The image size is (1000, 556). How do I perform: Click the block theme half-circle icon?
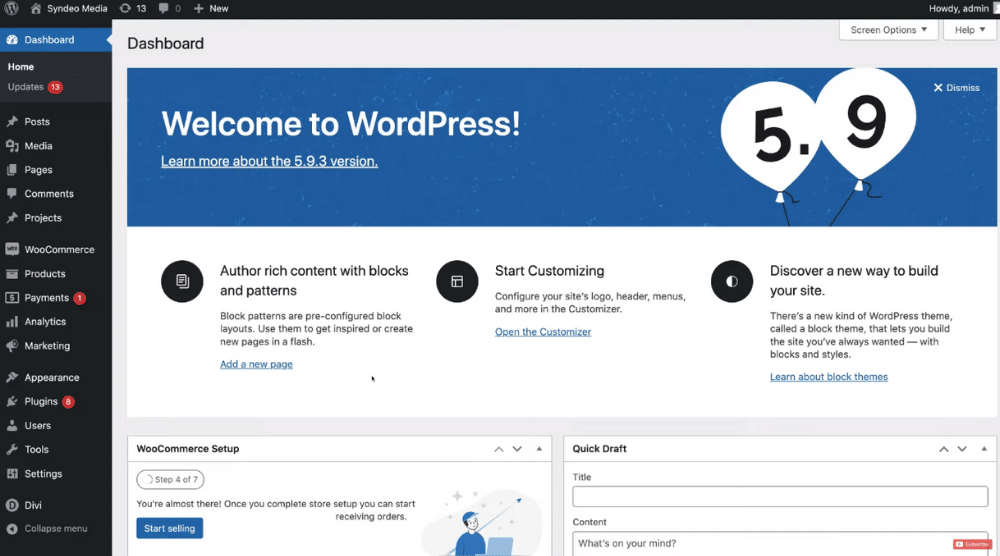pos(732,281)
